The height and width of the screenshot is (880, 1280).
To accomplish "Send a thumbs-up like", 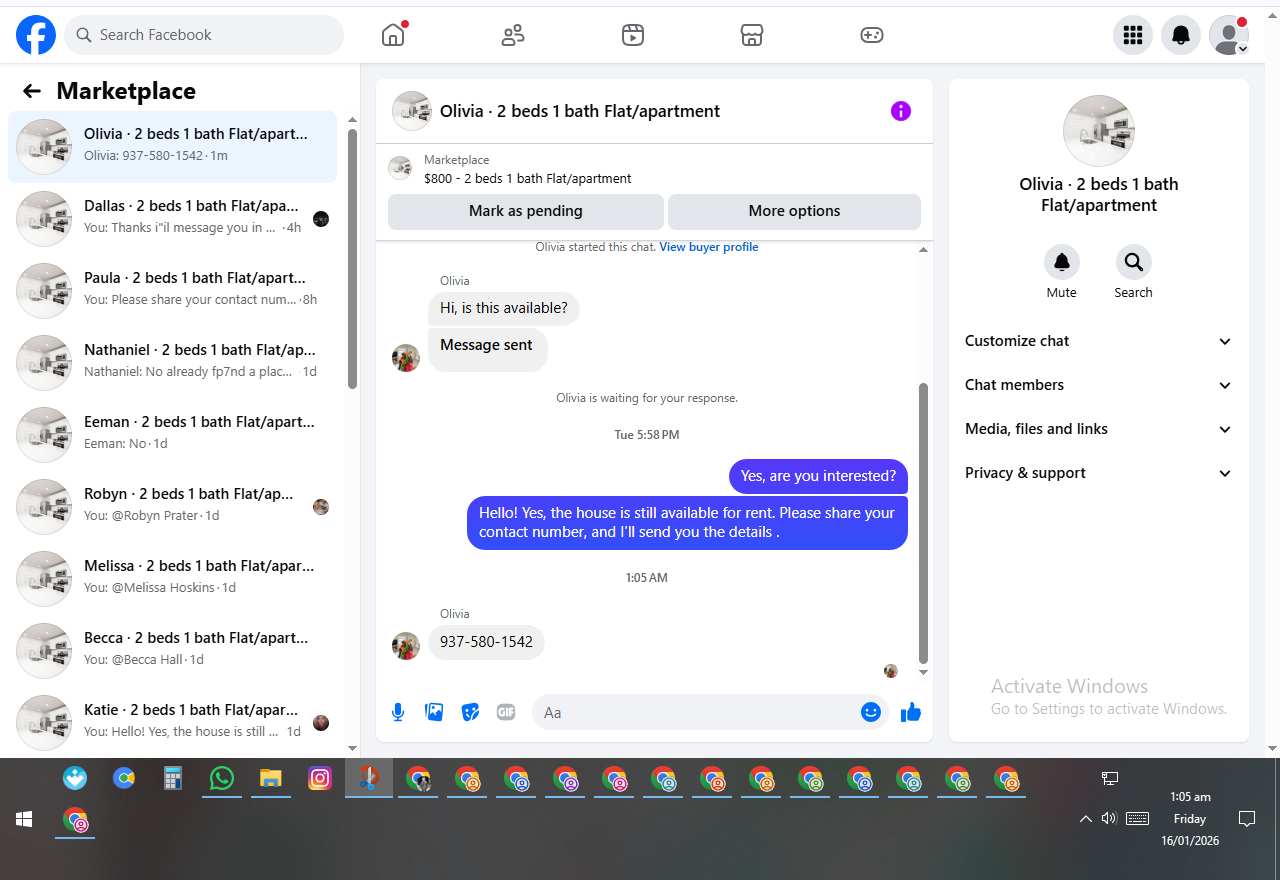I will (x=911, y=712).
